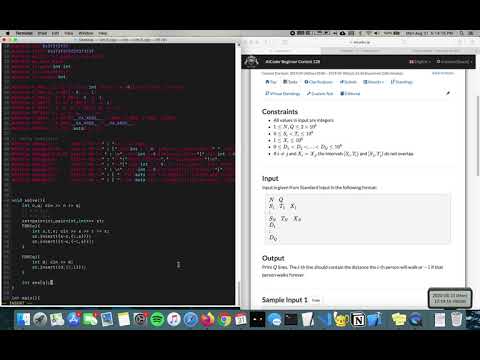Image resolution: width=480 pixels, height=360 pixels.
Task: Open Notion from the Dock
Action: click(358, 319)
